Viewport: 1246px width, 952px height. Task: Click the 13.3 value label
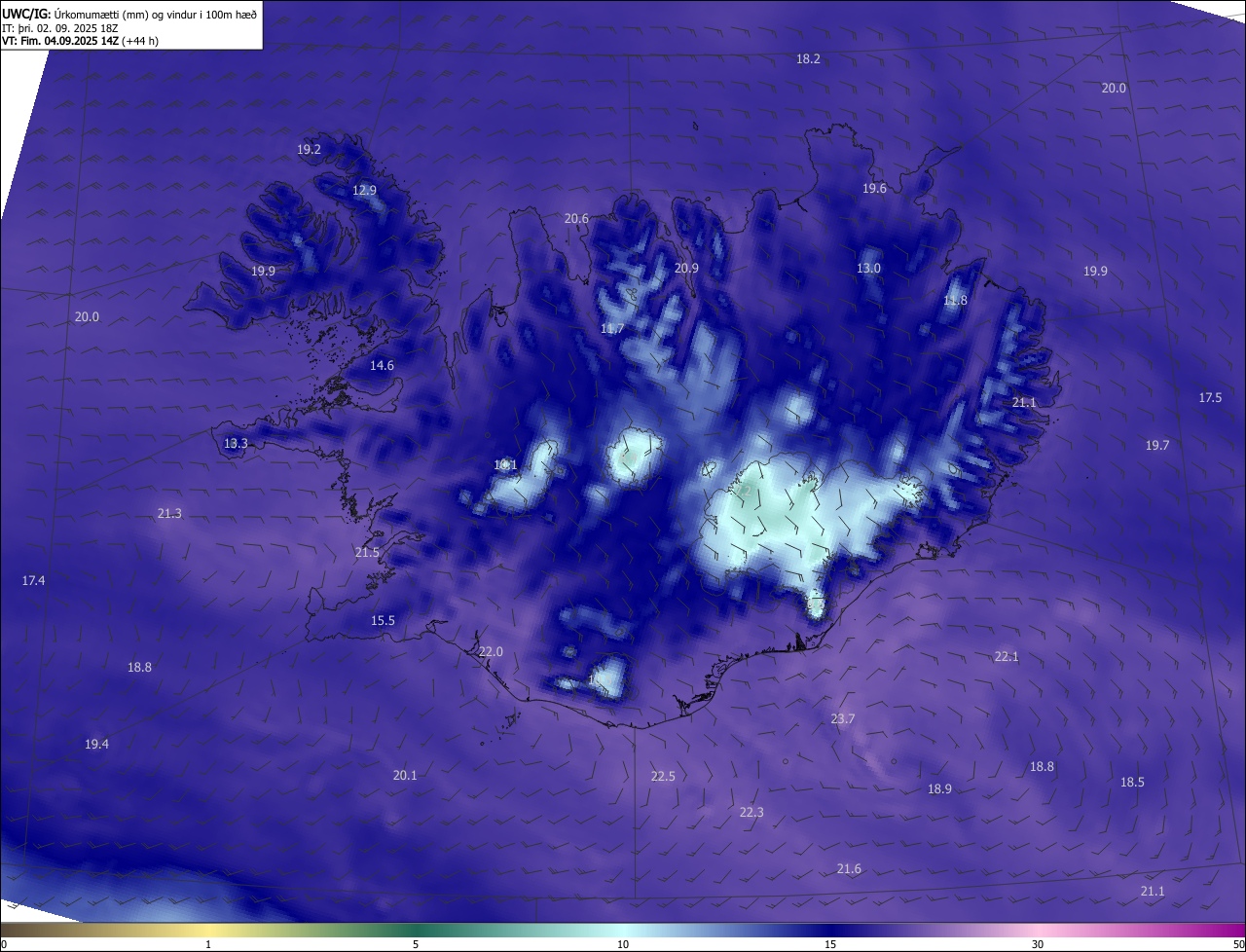coord(236,443)
